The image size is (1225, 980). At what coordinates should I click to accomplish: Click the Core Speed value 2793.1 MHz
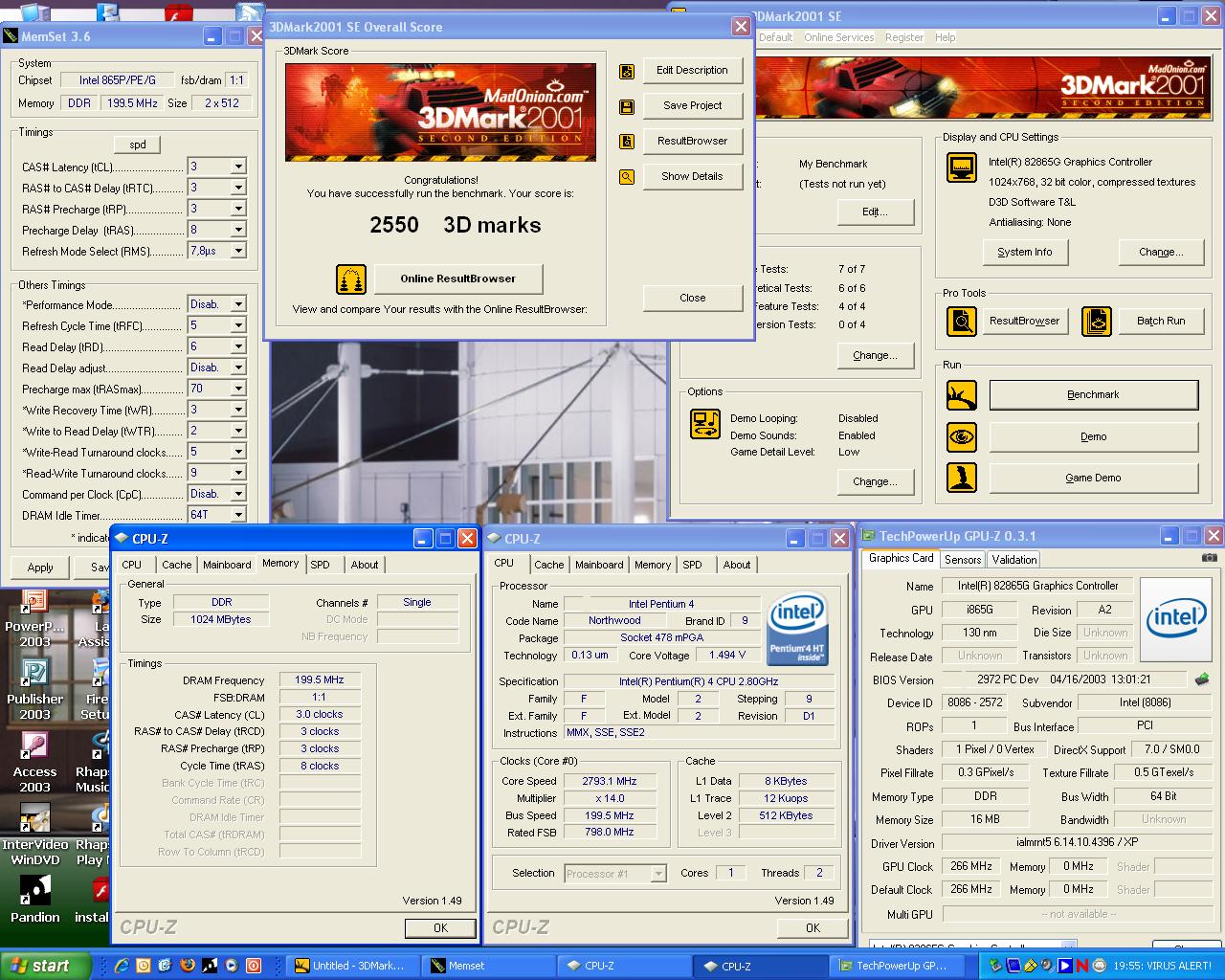click(x=610, y=781)
